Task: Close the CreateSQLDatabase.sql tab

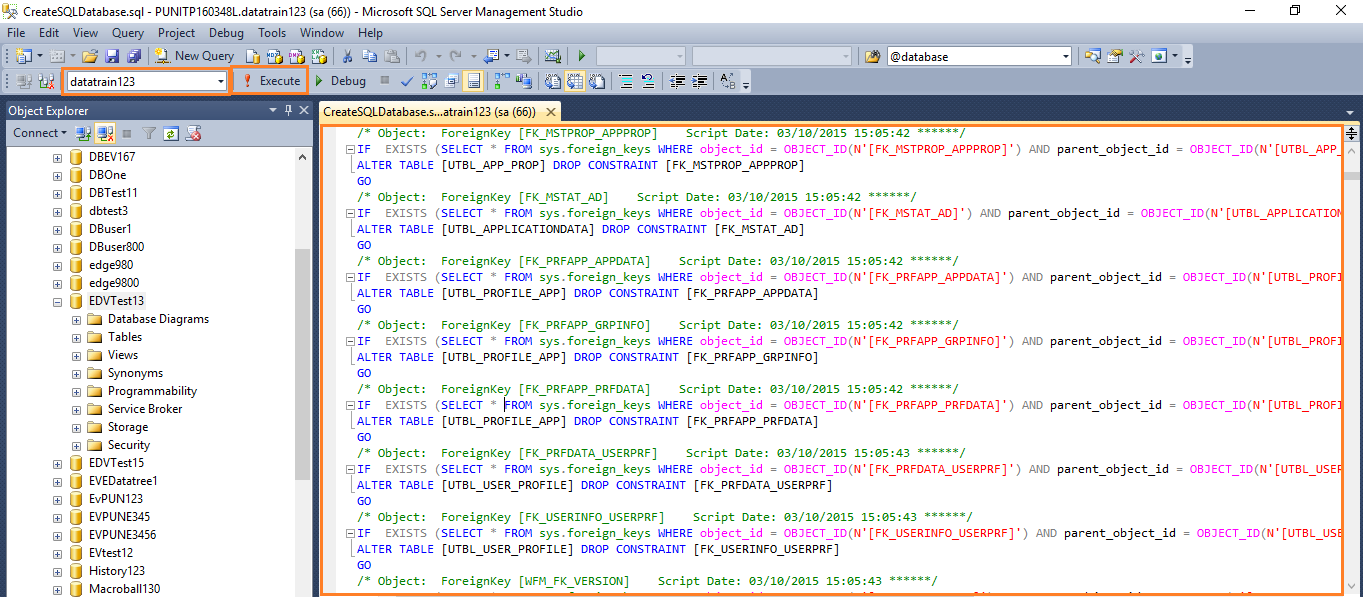Action: point(549,112)
